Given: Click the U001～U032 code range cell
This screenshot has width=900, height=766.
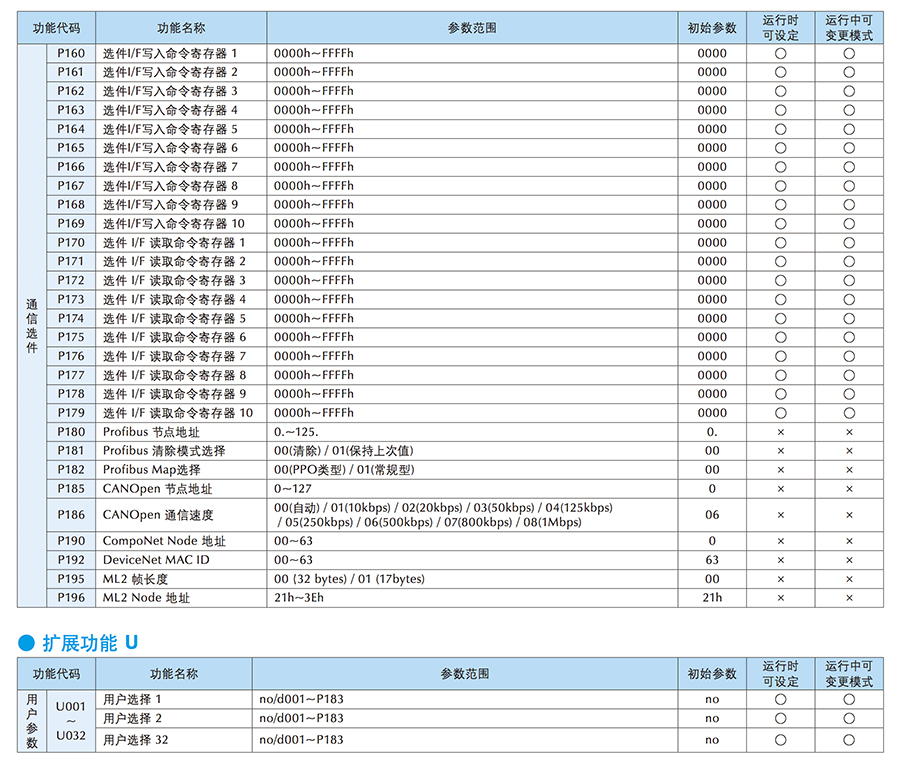Looking at the screenshot, I should [72, 720].
